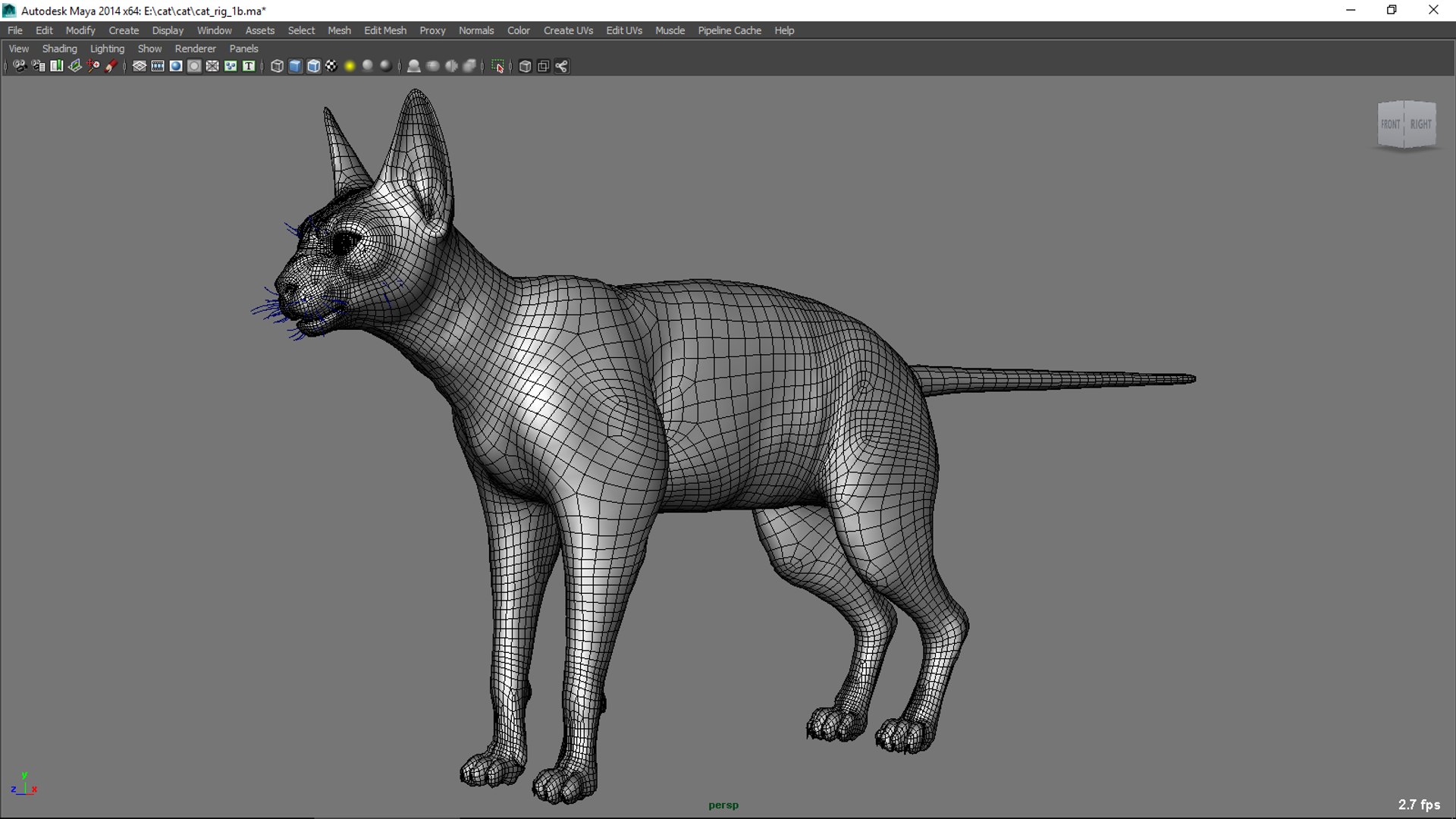Click the Select Camera icon
Image resolution: width=1456 pixels, height=819 pixels.
click(20, 66)
